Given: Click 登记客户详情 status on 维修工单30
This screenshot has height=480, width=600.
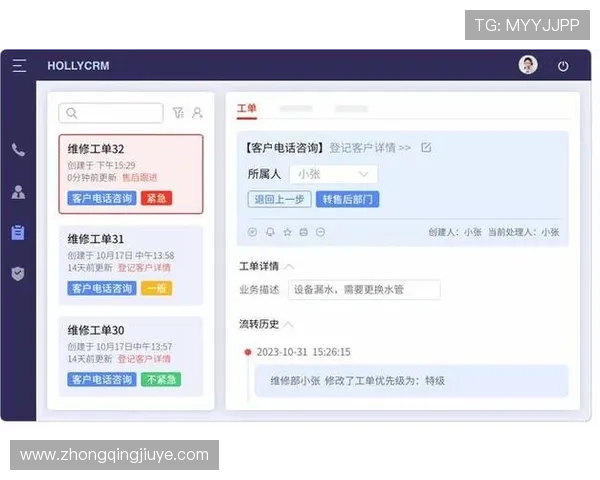Looking at the screenshot, I should coord(144,359).
